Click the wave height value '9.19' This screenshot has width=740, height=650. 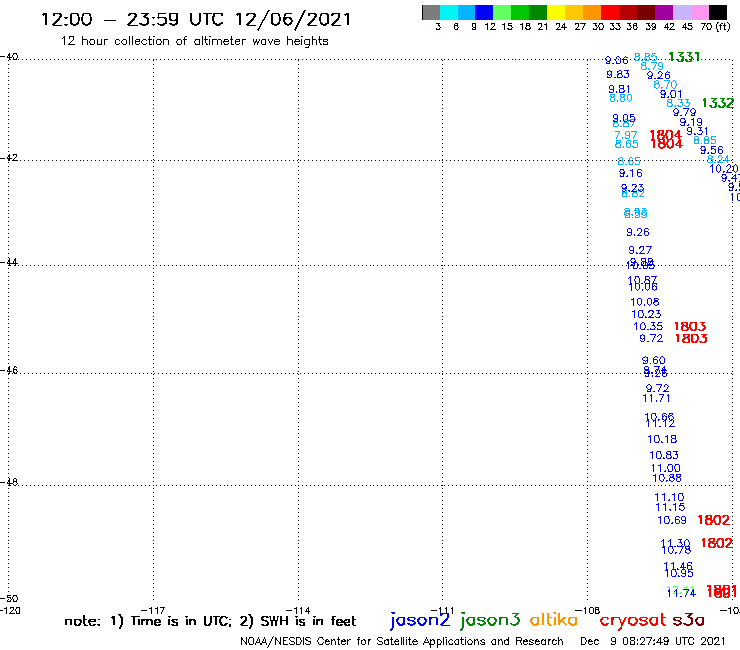coord(691,122)
